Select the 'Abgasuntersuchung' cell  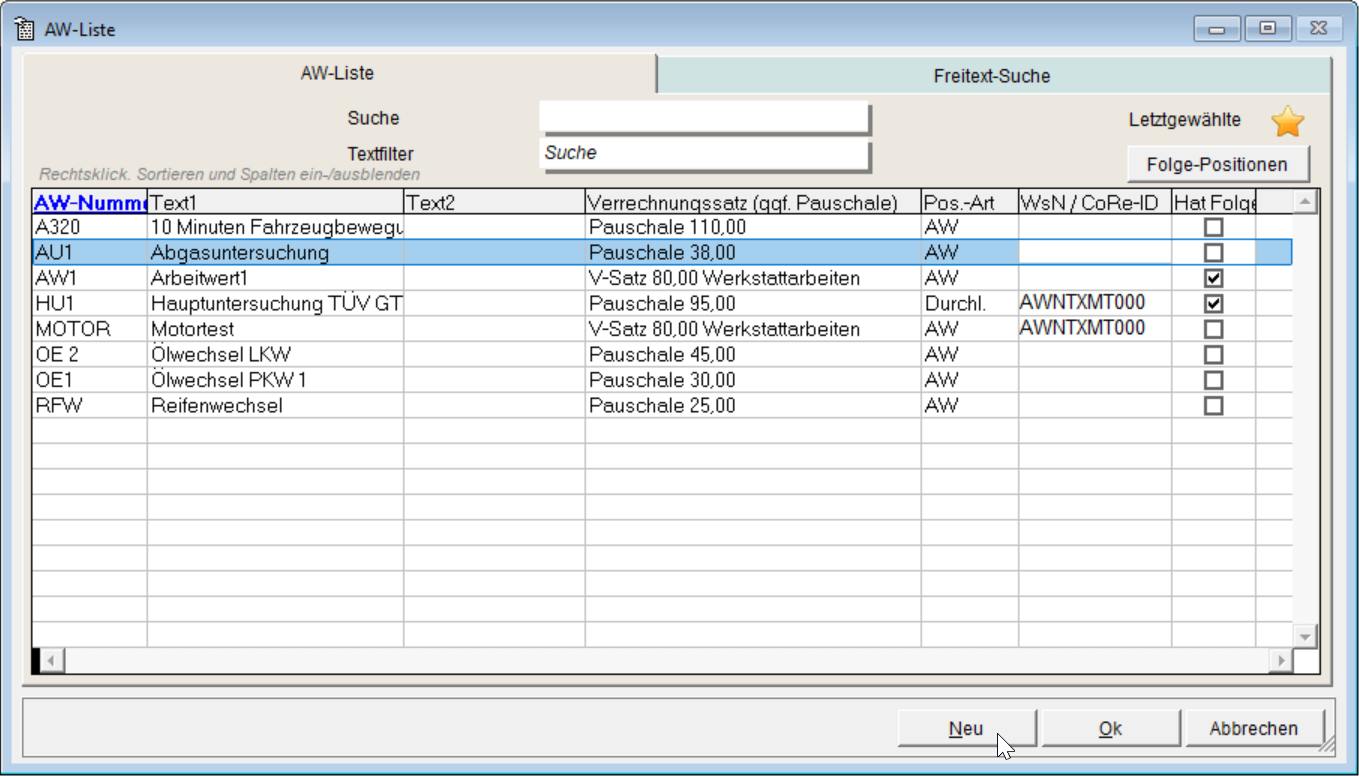[275, 252]
